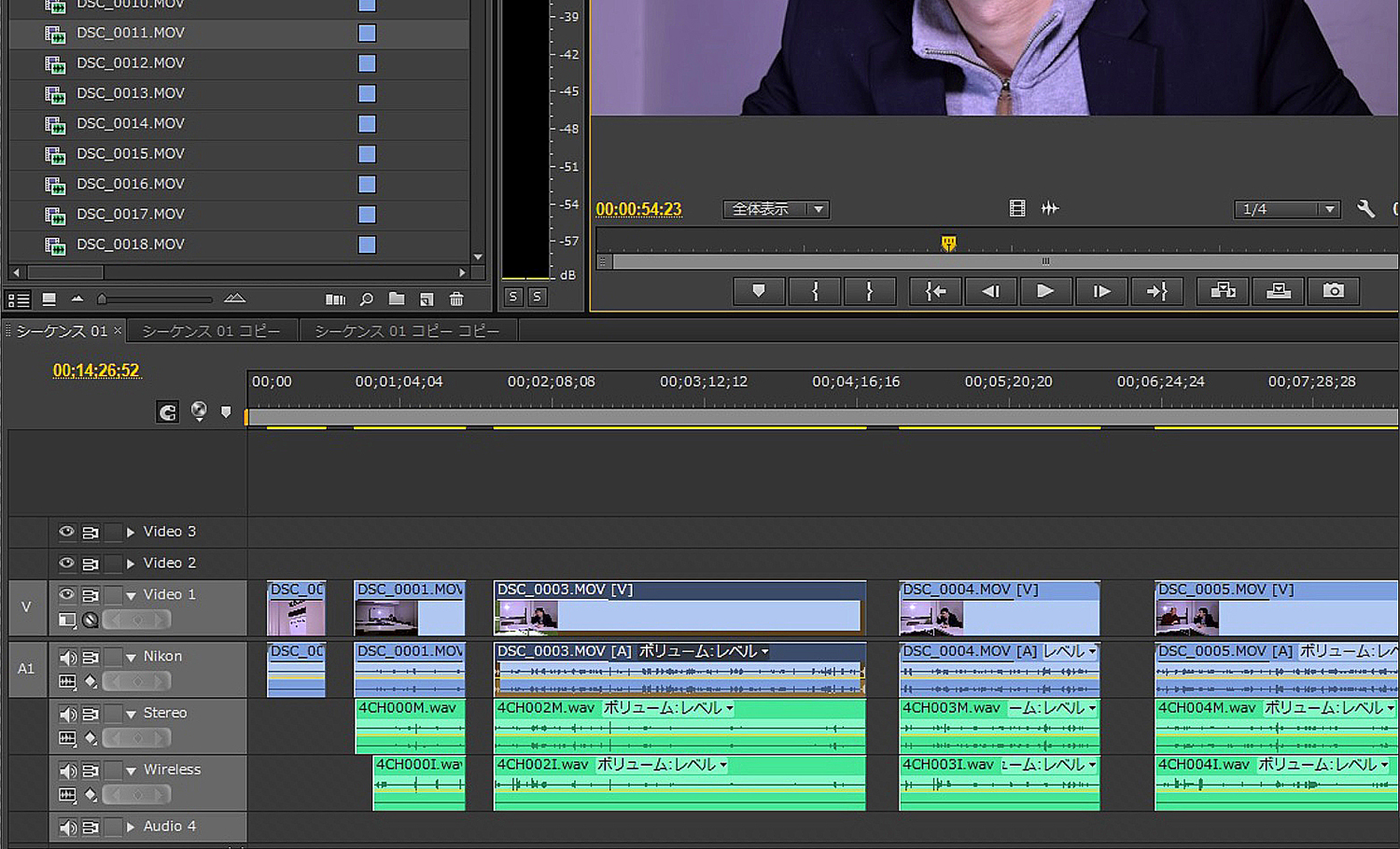Expand the Video 3 track
Viewport: 1400px width, 849px height.
(131, 532)
